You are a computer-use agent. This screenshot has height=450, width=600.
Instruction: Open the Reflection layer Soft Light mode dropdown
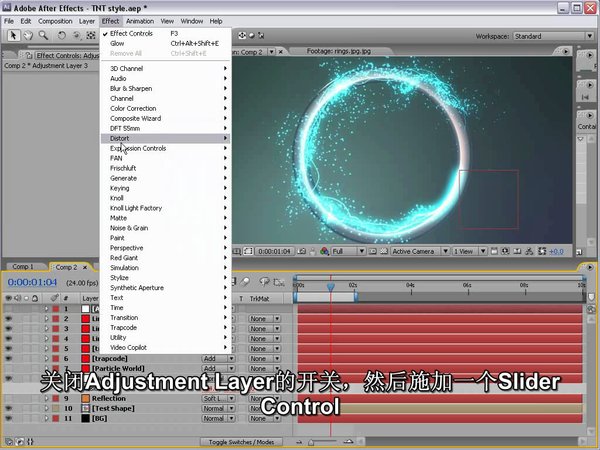pyautogui.click(x=218, y=398)
